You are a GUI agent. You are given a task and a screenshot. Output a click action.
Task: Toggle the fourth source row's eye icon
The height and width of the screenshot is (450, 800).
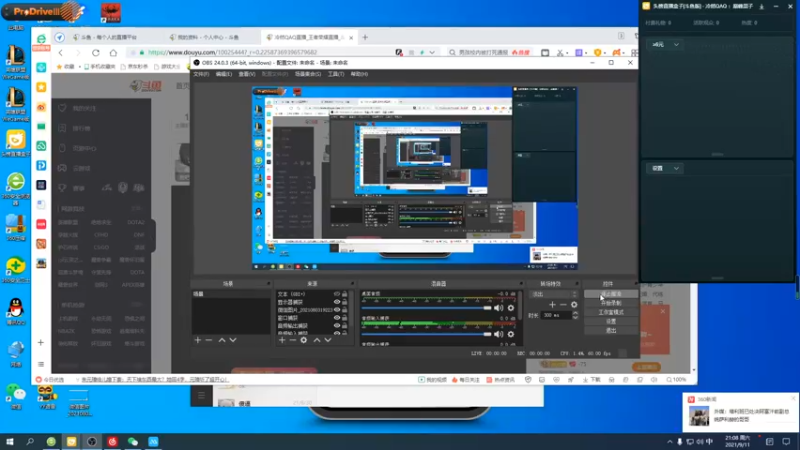pyautogui.click(x=337, y=317)
